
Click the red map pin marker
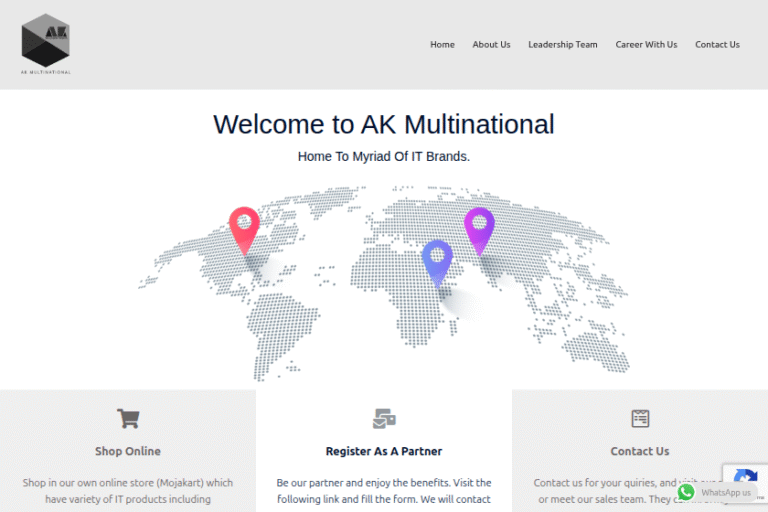[243, 227]
